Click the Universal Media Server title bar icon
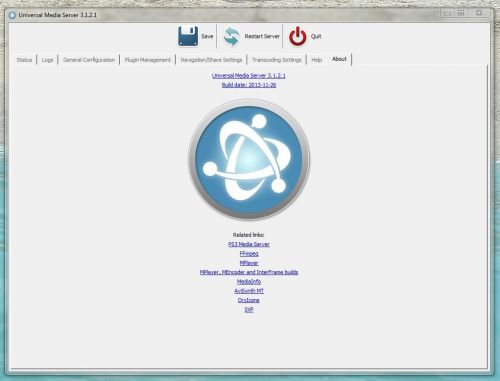The height and width of the screenshot is (381, 500). (12, 15)
